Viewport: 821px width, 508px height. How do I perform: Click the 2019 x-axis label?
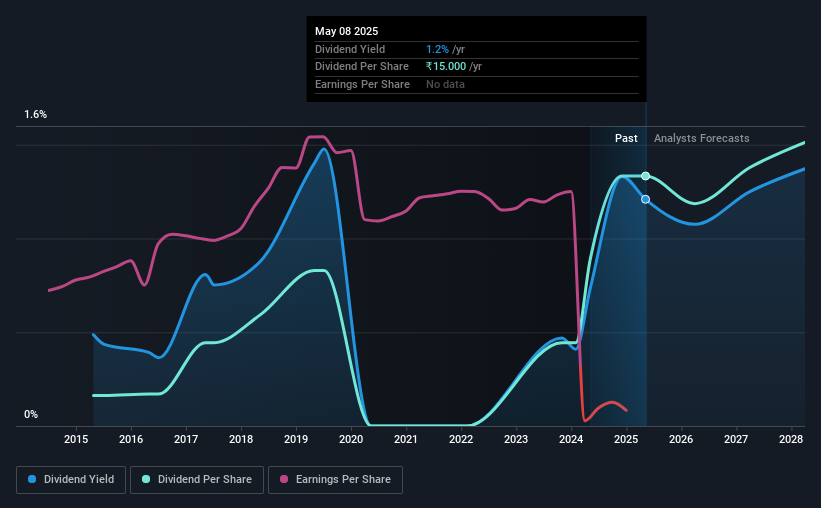(x=296, y=439)
